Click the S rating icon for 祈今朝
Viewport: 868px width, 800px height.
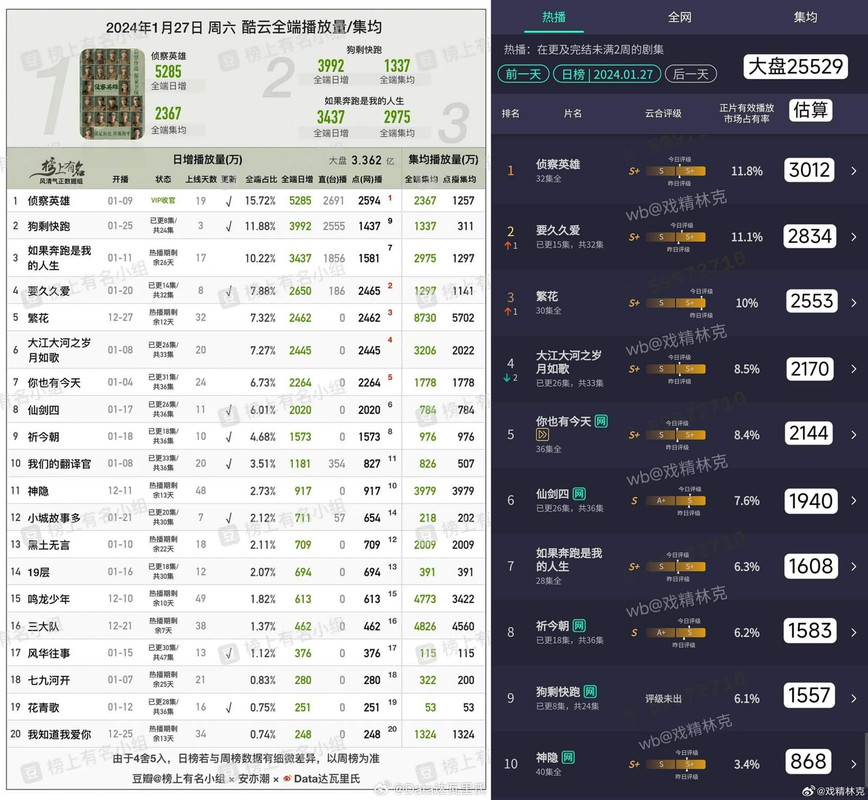tap(634, 632)
